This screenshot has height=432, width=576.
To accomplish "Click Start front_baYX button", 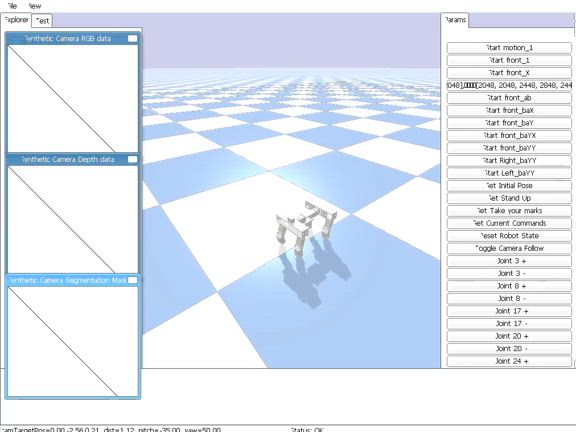I will click(509, 135).
